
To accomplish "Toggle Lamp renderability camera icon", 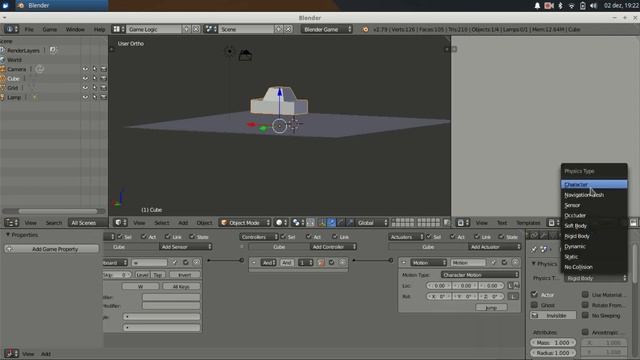I will (x=103, y=97).
